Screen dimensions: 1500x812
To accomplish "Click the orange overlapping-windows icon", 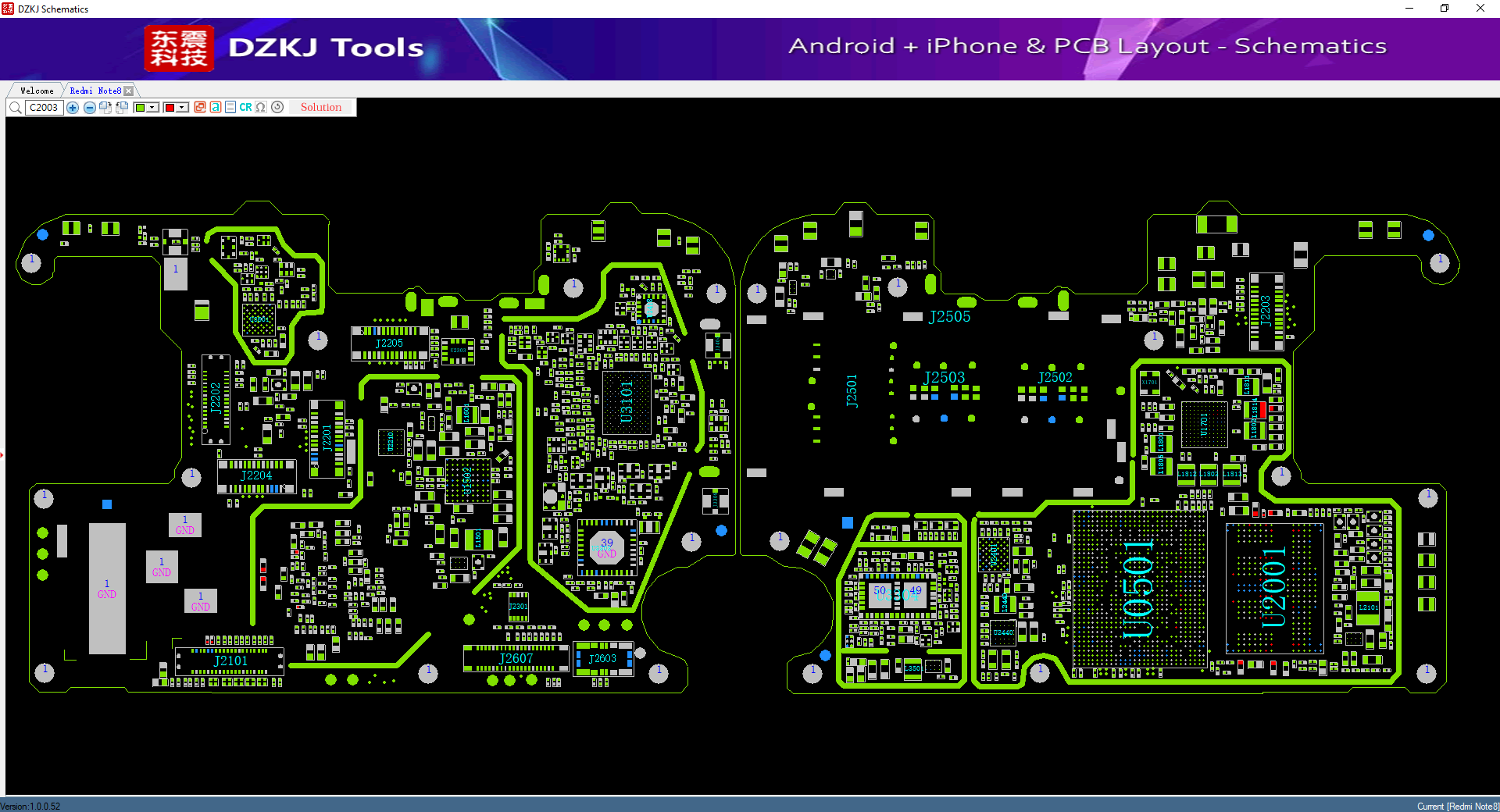I will pos(200,108).
